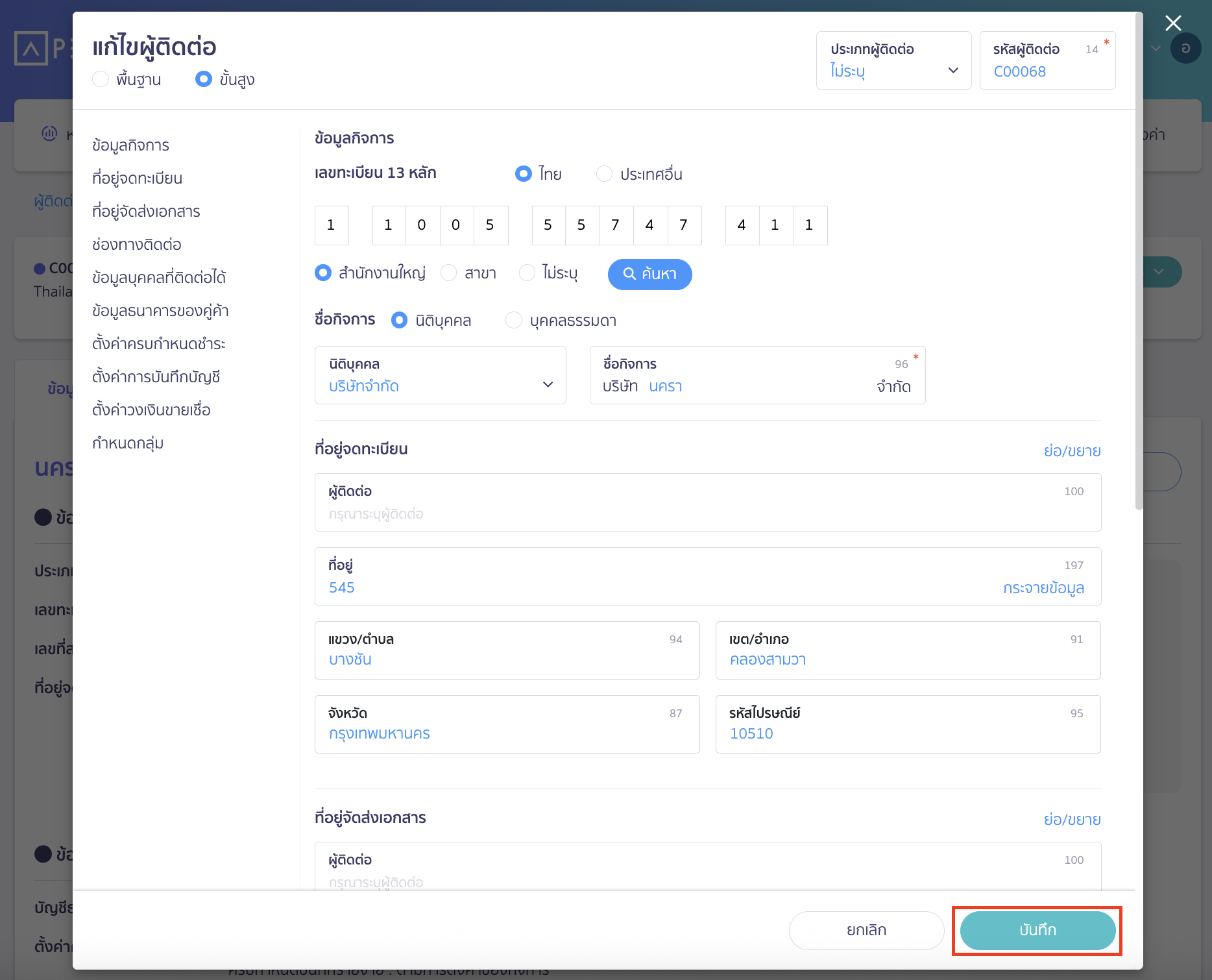Image resolution: width=1212 pixels, height=980 pixels.
Task: Select บุคคลธรรมดา radio option
Action: (513, 321)
